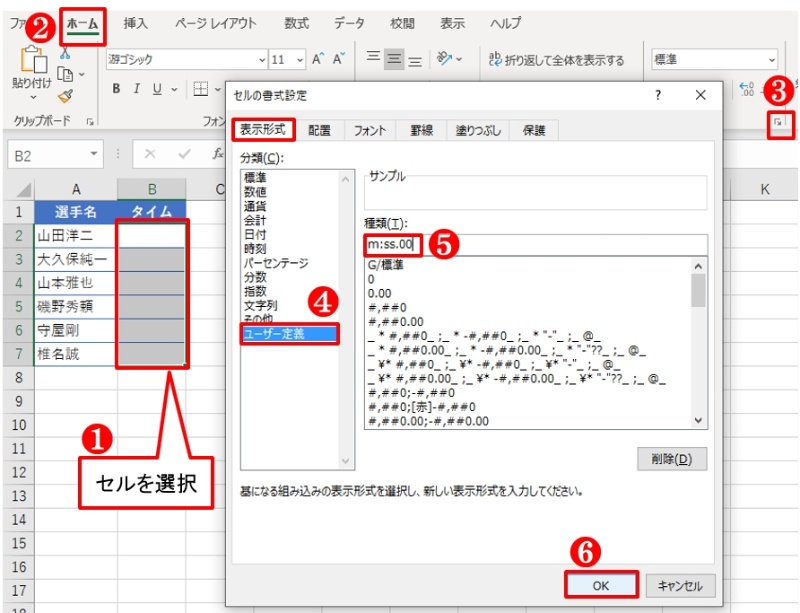Click the Help question mark in dialog
800x613 pixels.
point(657,95)
